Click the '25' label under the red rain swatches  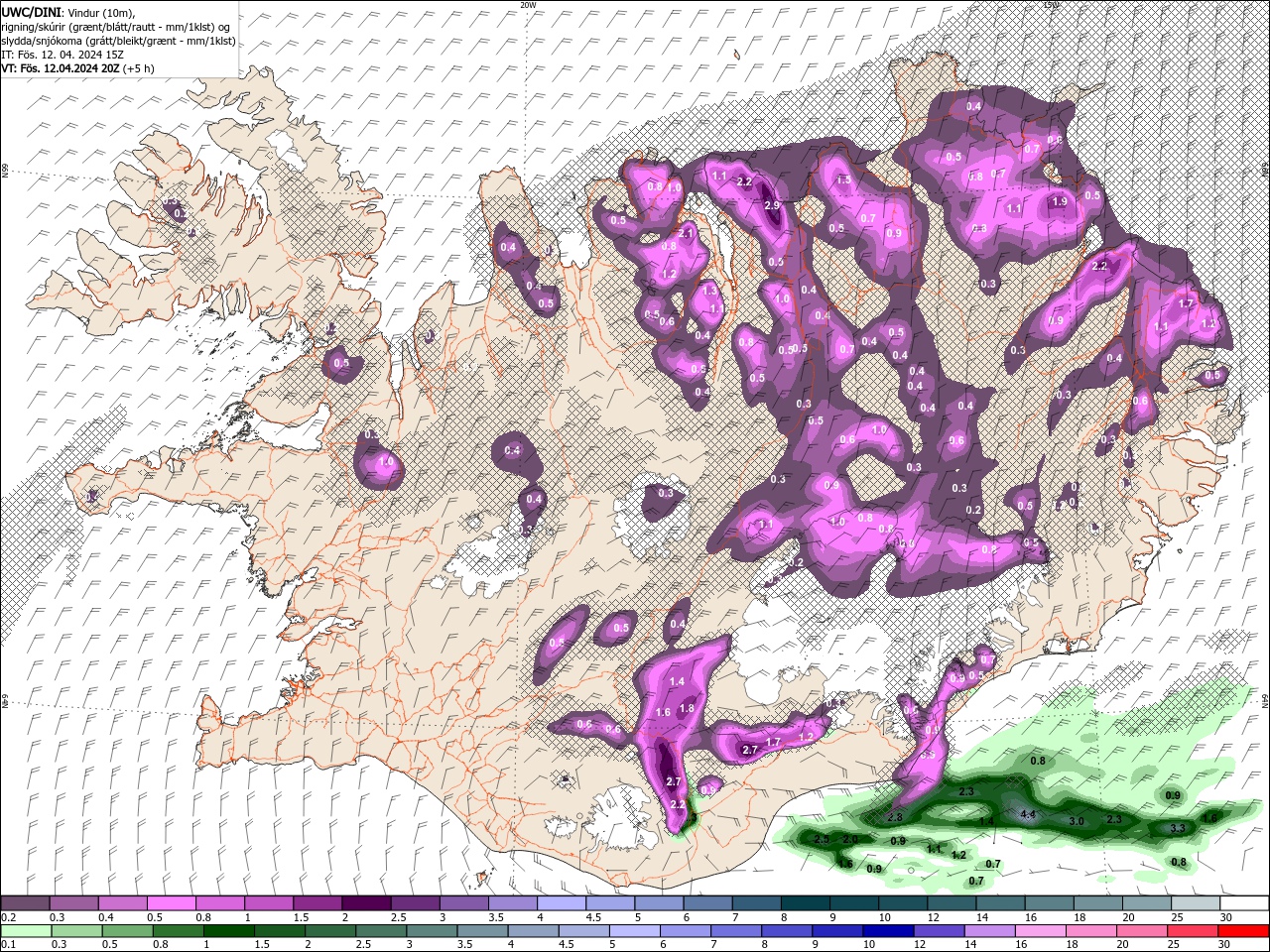[x=1174, y=945]
